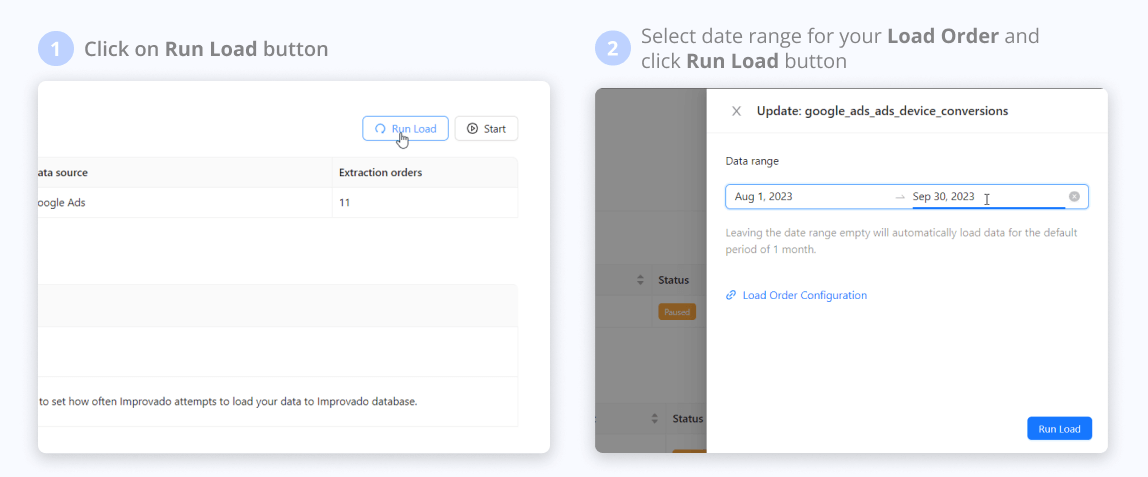1148x477 pixels.
Task: Clear the selected date range
Action: click(x=1074, y=197)
